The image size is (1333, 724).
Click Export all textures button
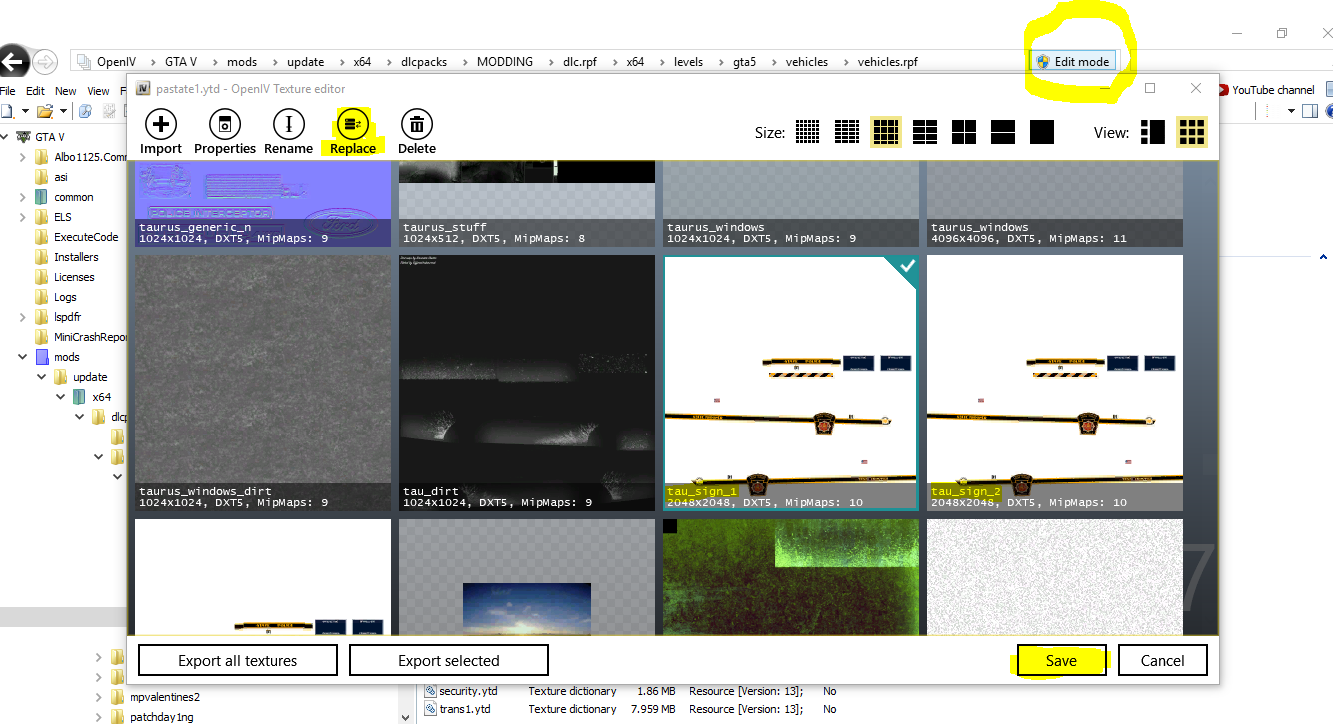237,660
